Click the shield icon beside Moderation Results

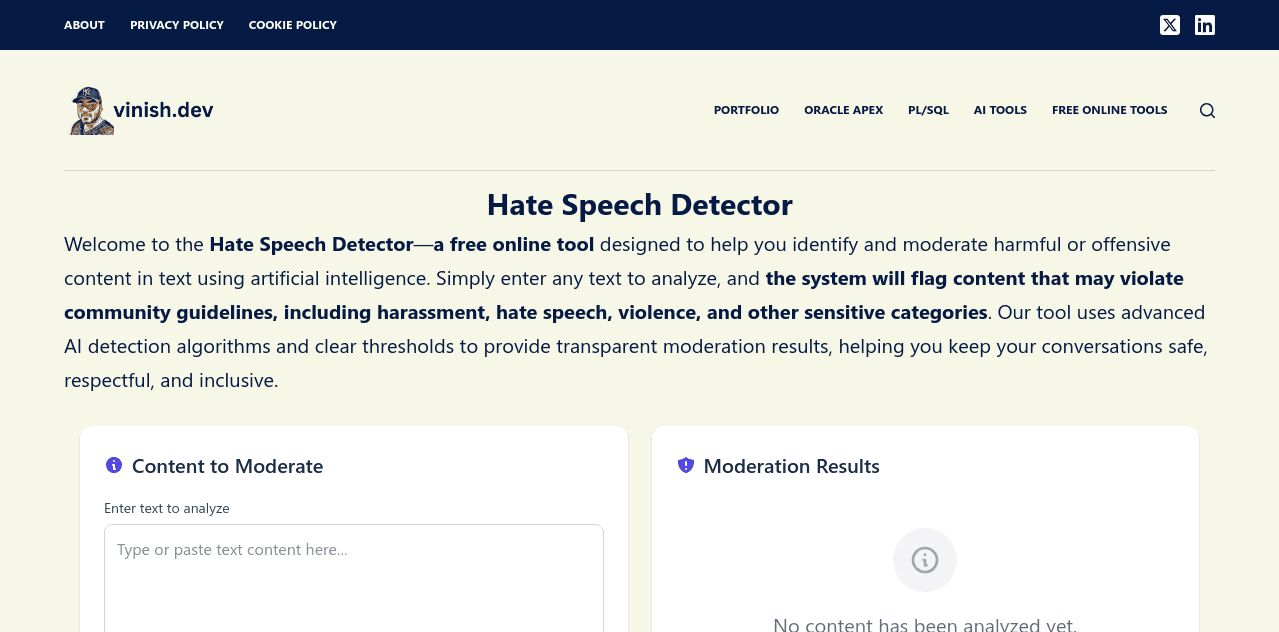coord(685,464)
